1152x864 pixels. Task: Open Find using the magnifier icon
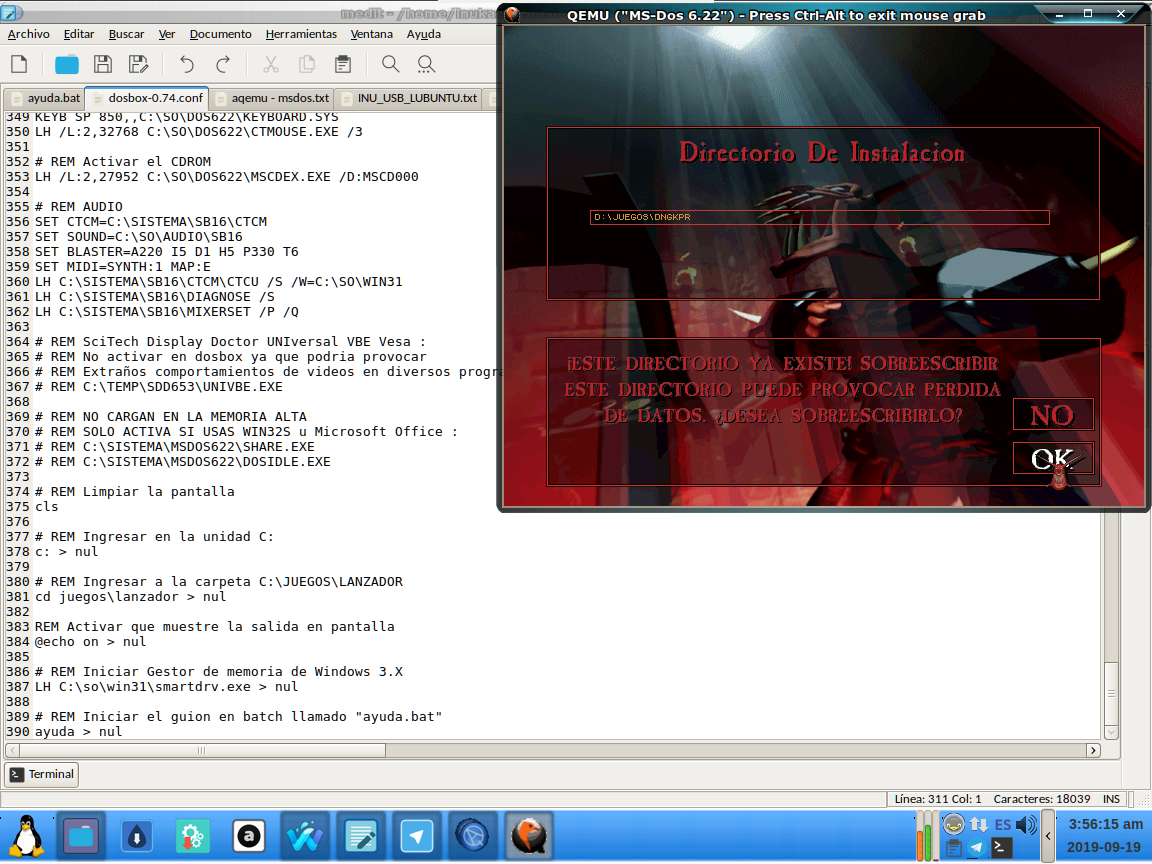391,65
